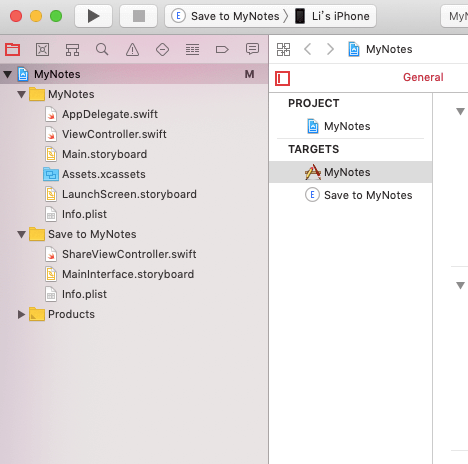468x464 pixels.
Task: Collapse the Save to MyNotes folder
Action: click(21, 234)
